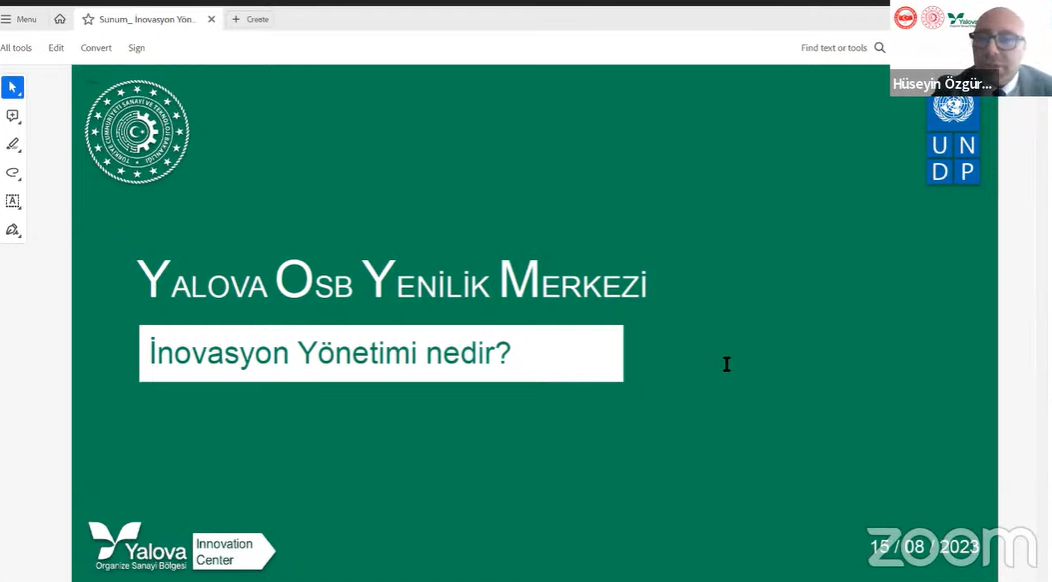Click the search magnifier icon
1052x582 pixels.
pyautogui.click(x=880, y=48)
